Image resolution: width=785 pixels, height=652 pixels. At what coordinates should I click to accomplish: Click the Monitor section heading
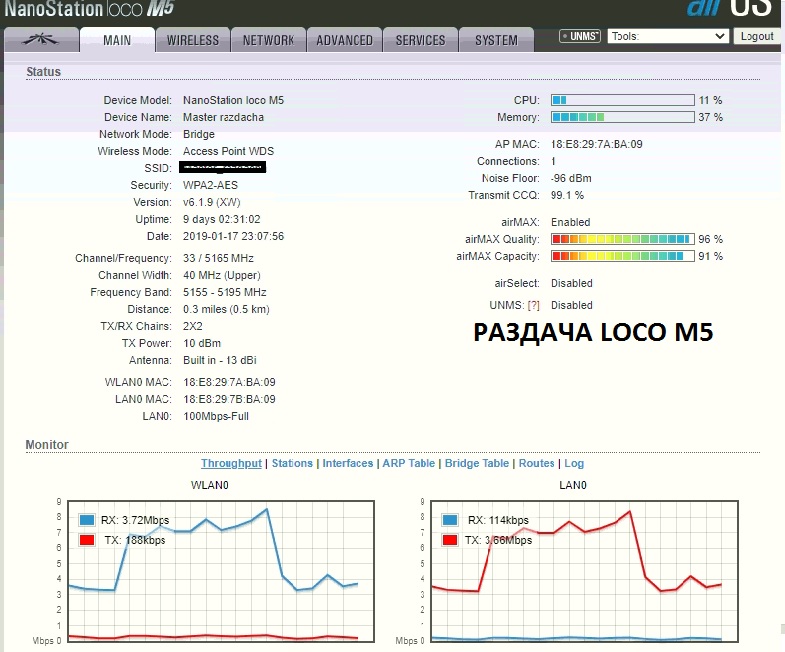click(x=47, y=445)
